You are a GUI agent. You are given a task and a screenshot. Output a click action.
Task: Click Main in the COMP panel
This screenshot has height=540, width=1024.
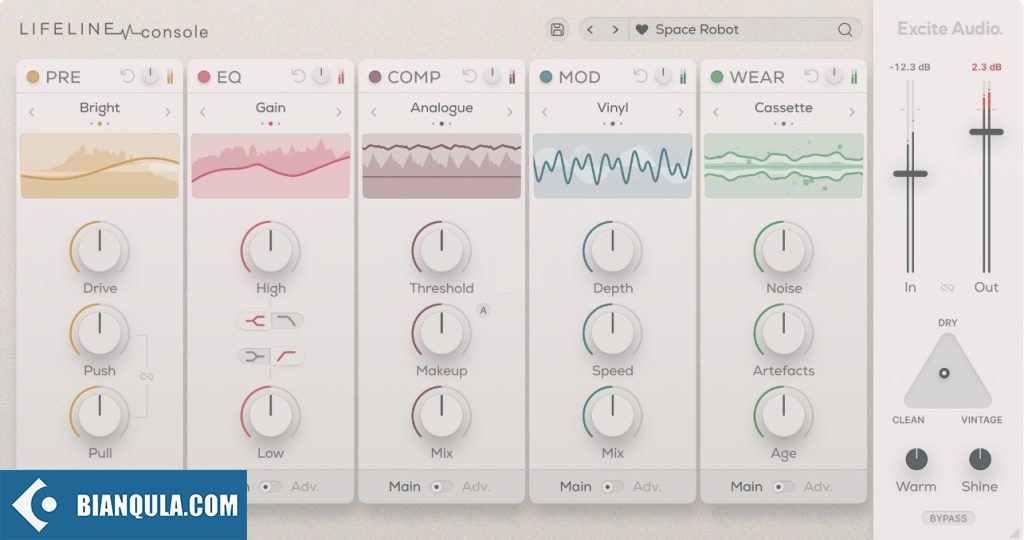point(404,486)
